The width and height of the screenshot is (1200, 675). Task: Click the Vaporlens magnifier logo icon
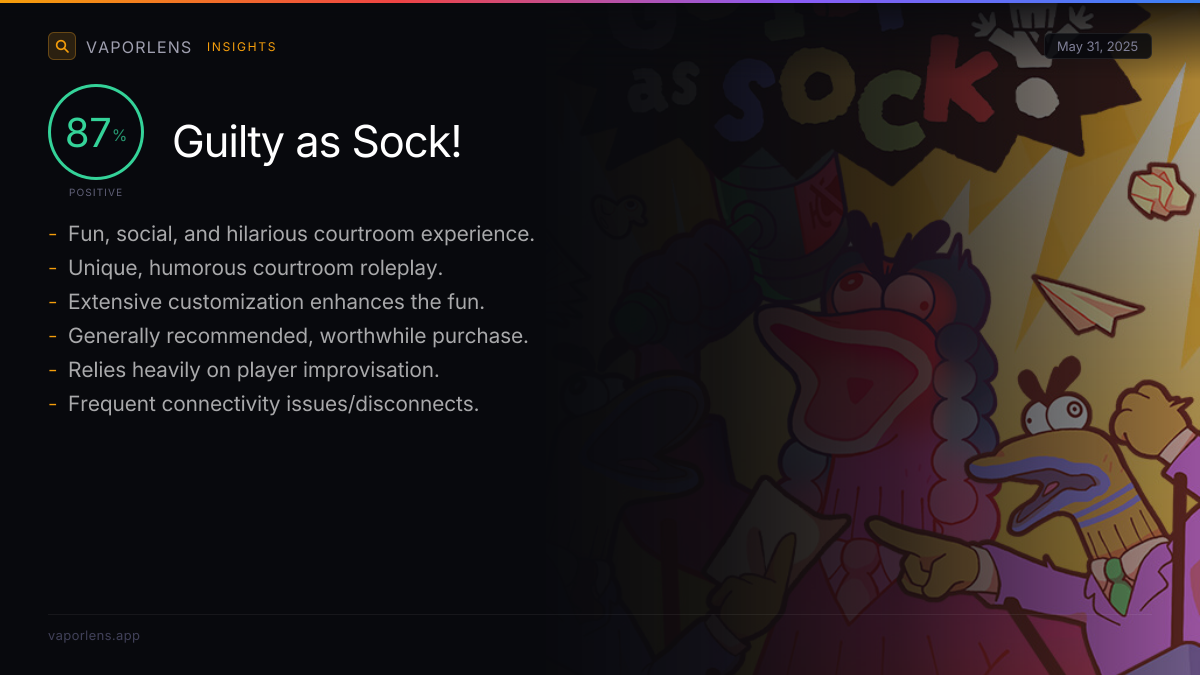pos(62,46)
